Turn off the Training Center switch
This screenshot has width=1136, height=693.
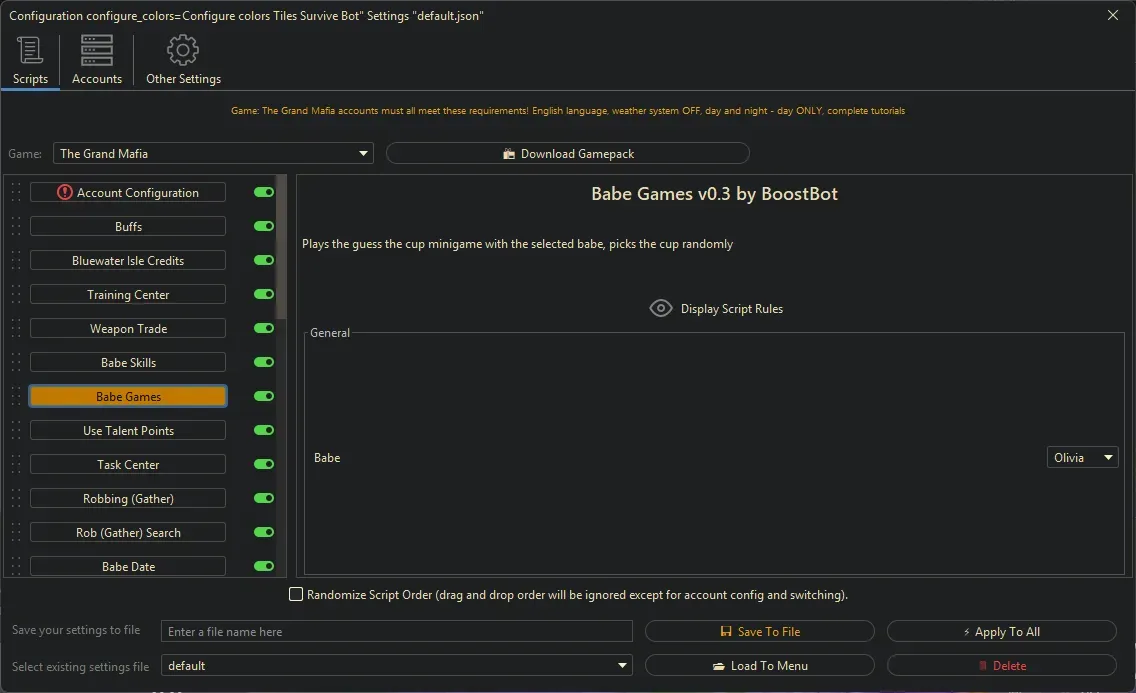tap(264, 294)
